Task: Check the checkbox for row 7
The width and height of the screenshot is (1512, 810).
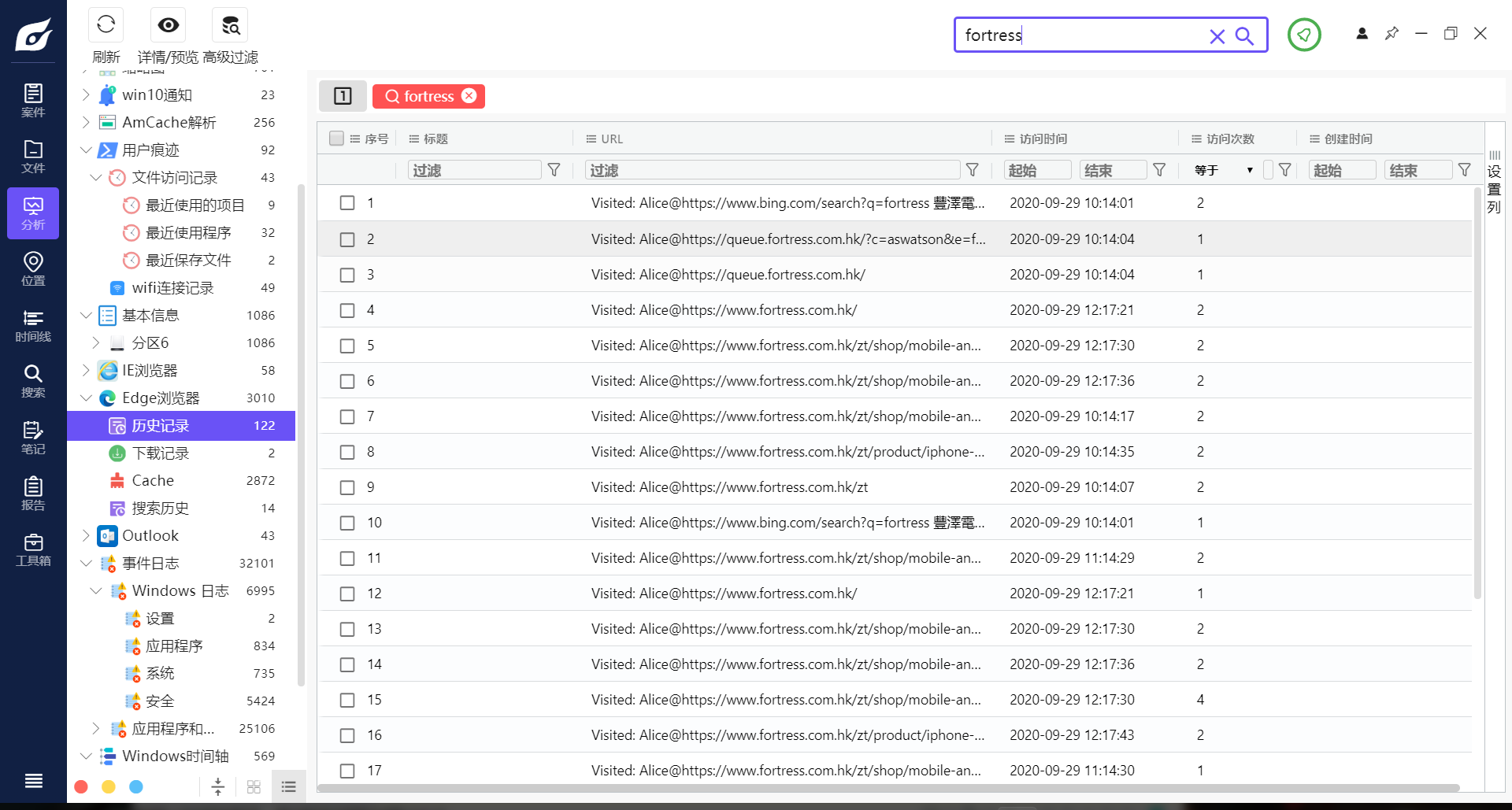Action: point(347,416)
